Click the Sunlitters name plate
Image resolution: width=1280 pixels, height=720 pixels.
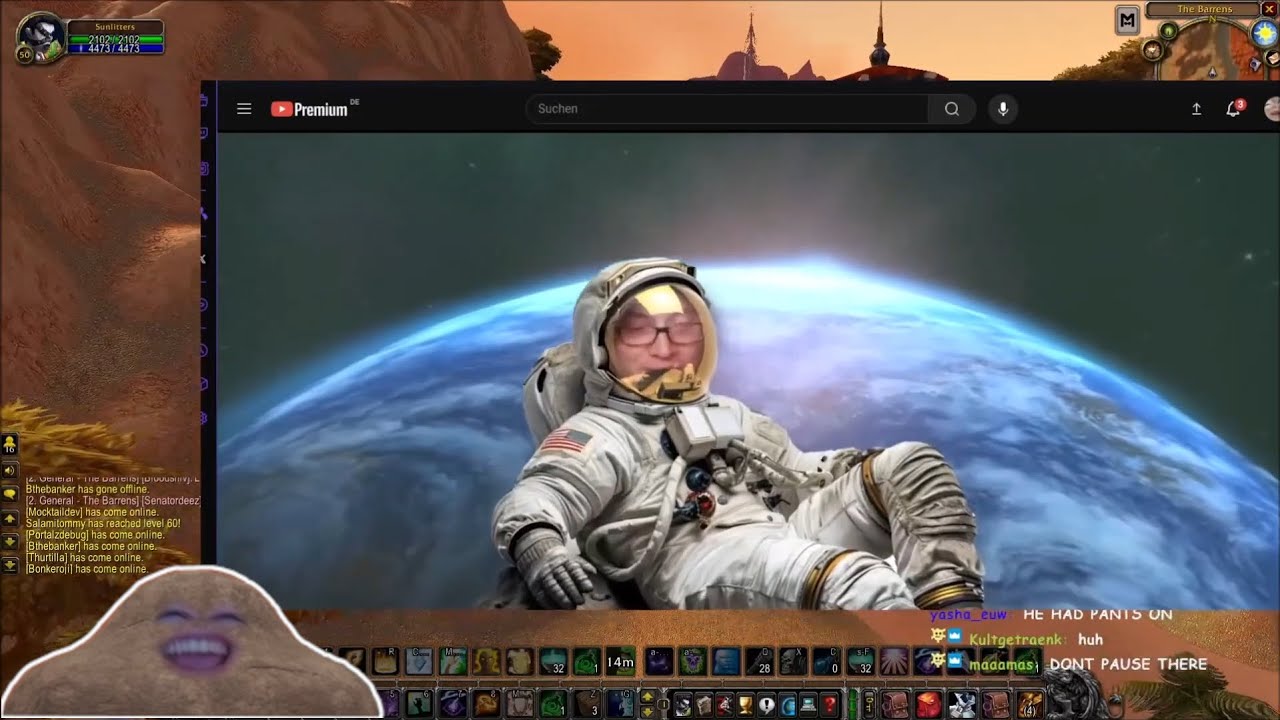coord(115,27)
